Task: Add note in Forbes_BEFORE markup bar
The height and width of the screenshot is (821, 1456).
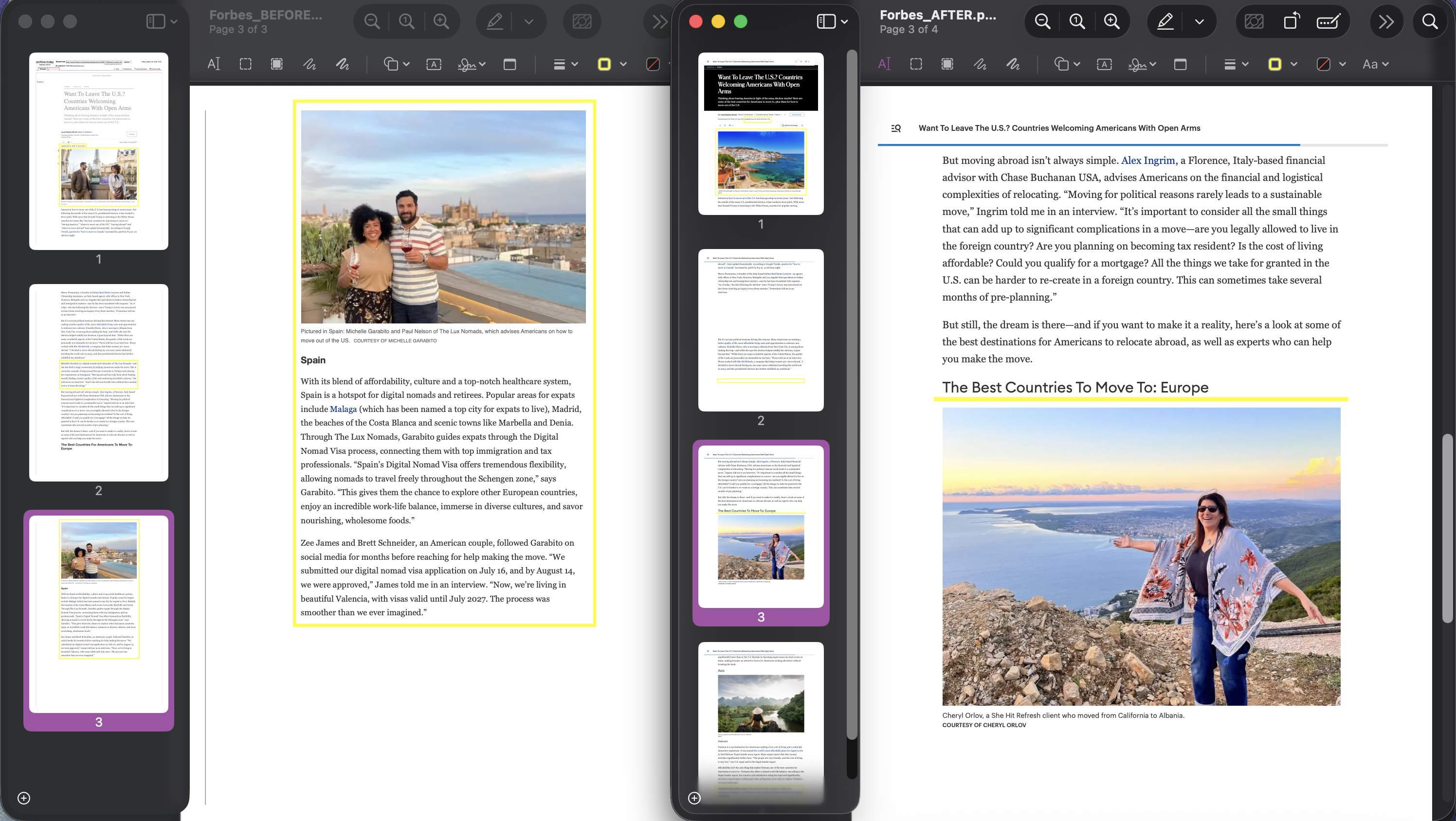Action: [x=510, y=64]
